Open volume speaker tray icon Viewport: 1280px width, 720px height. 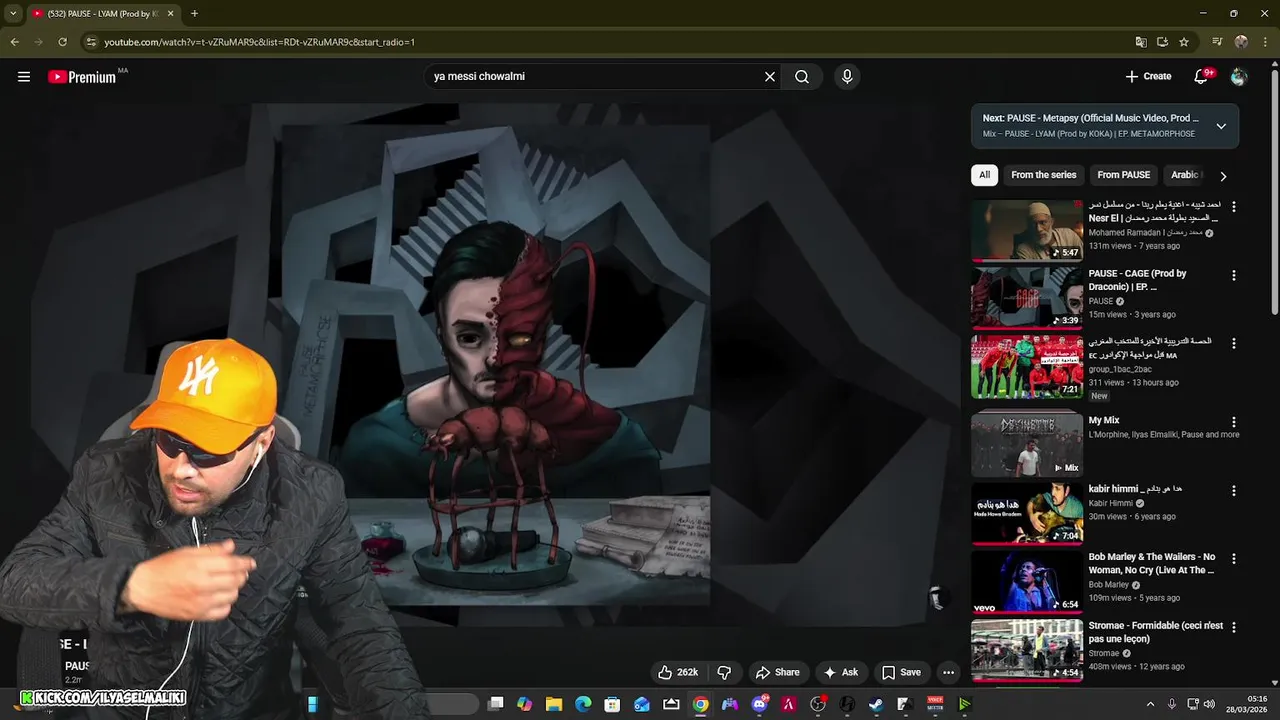1209,704
